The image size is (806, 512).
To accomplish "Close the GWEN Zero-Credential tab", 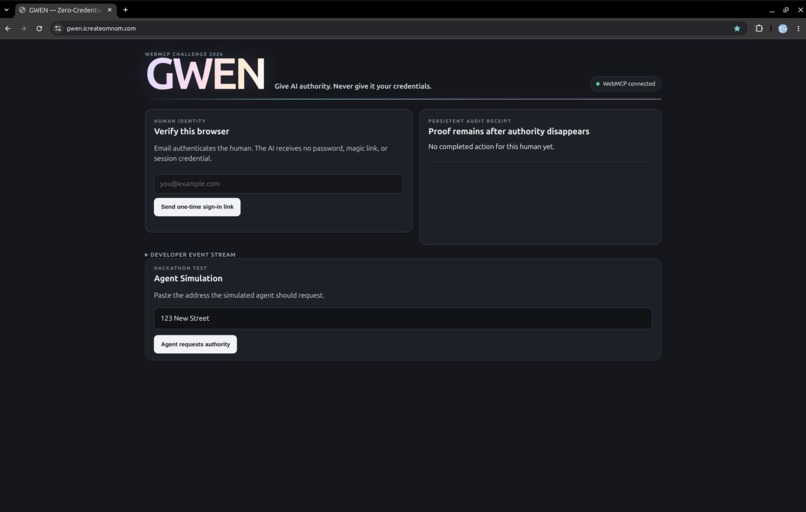I will [109, 10].
